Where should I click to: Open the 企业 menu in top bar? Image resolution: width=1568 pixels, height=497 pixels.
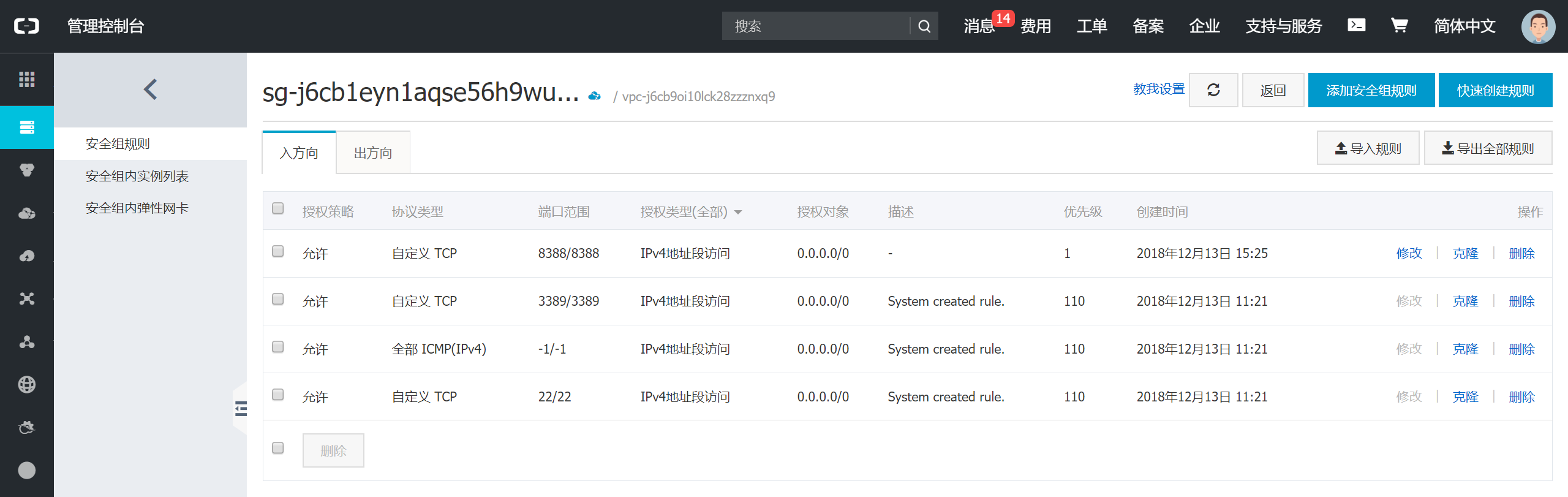click(1205, 26)
